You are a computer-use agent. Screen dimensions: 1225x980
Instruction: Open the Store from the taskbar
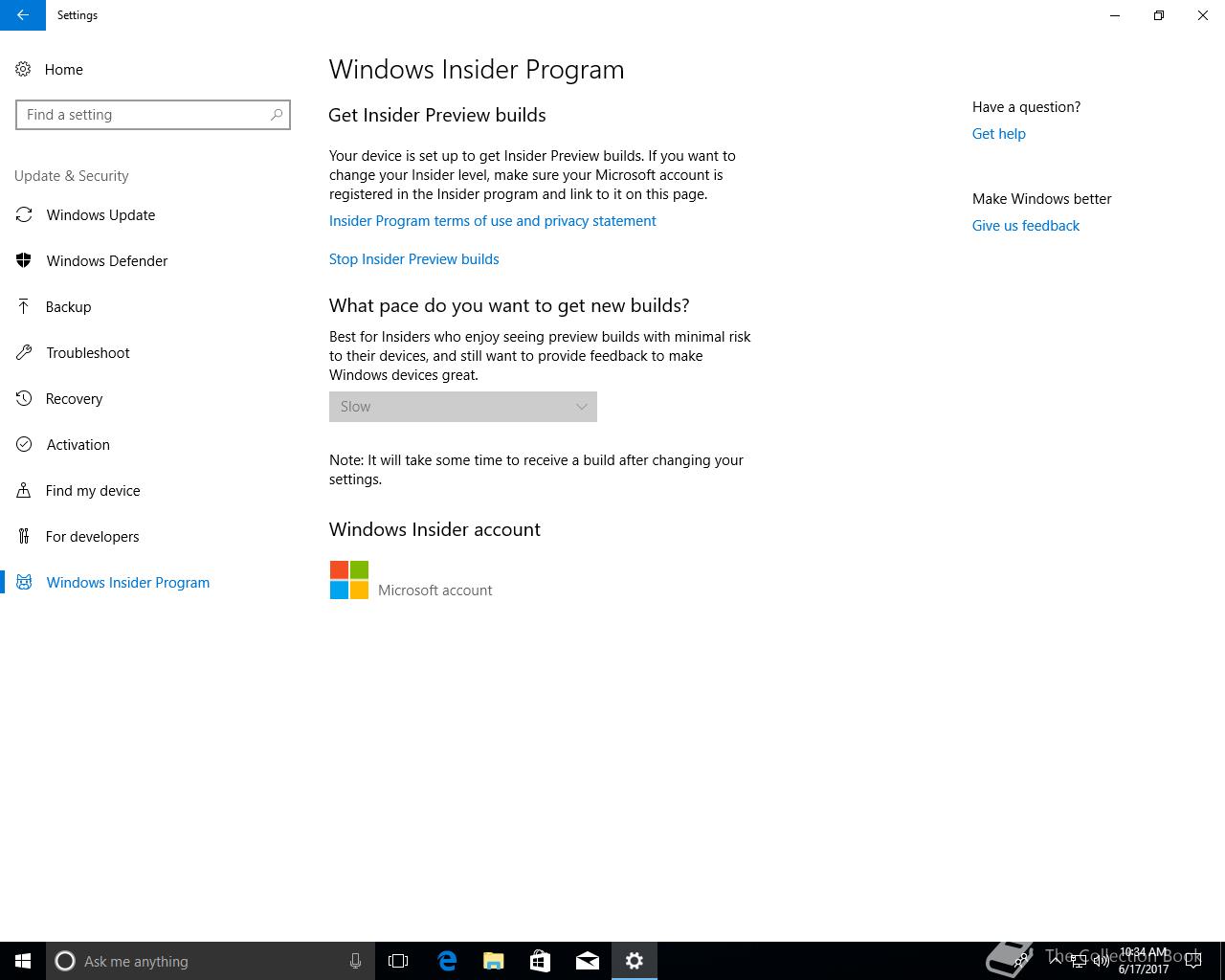(x=540, y=961)
